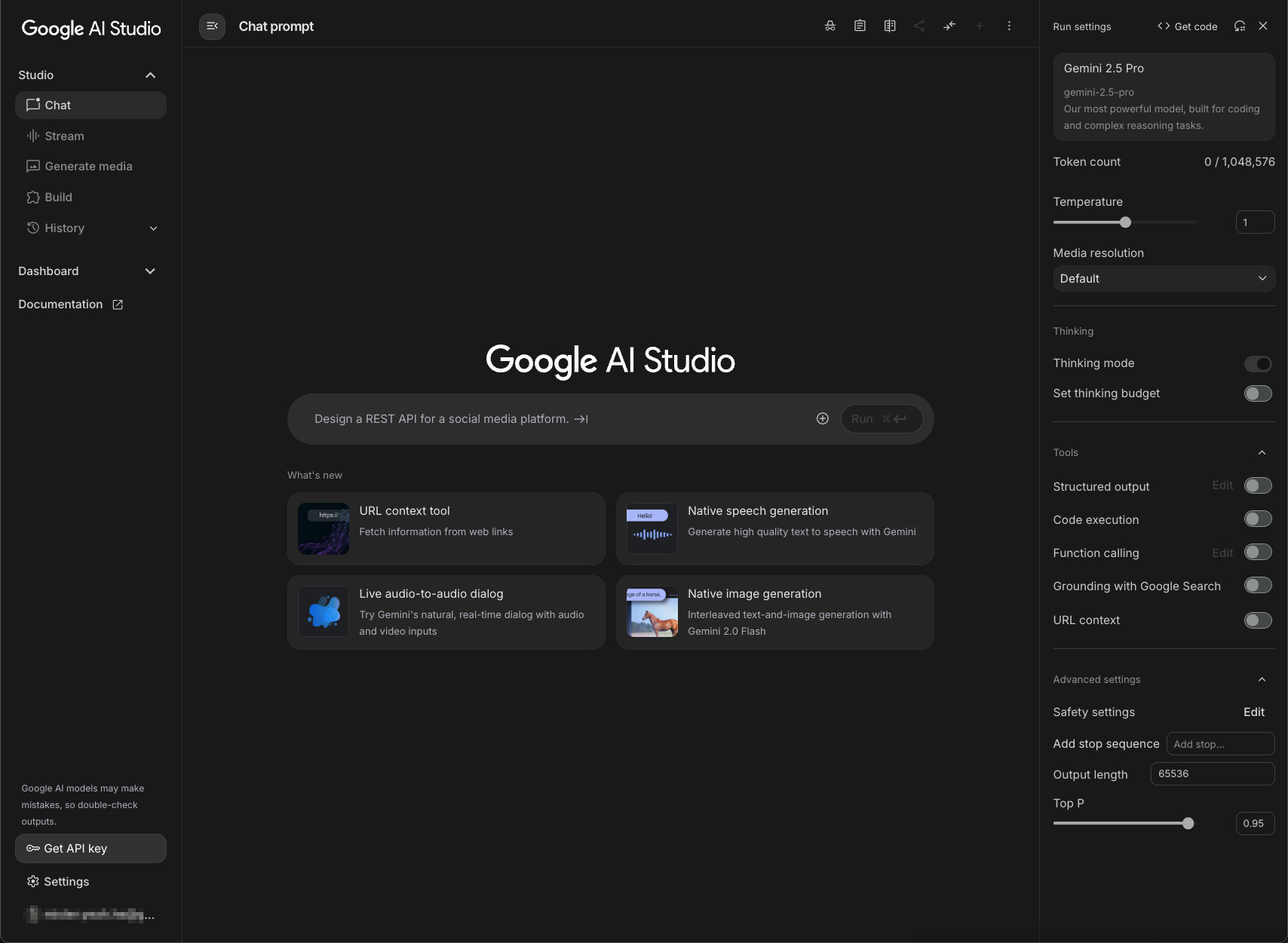Collapse the Studio section chevron
This screenshot has width=1288, height=943.
150,75
